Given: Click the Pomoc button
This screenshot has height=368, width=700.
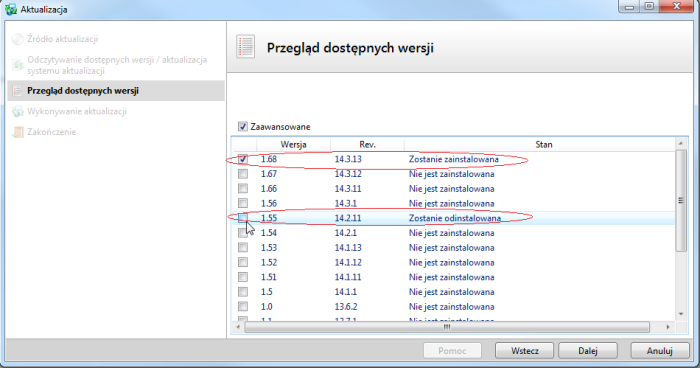Looking at the screenshot, I should pyautogui.click(x=452, y=351).
